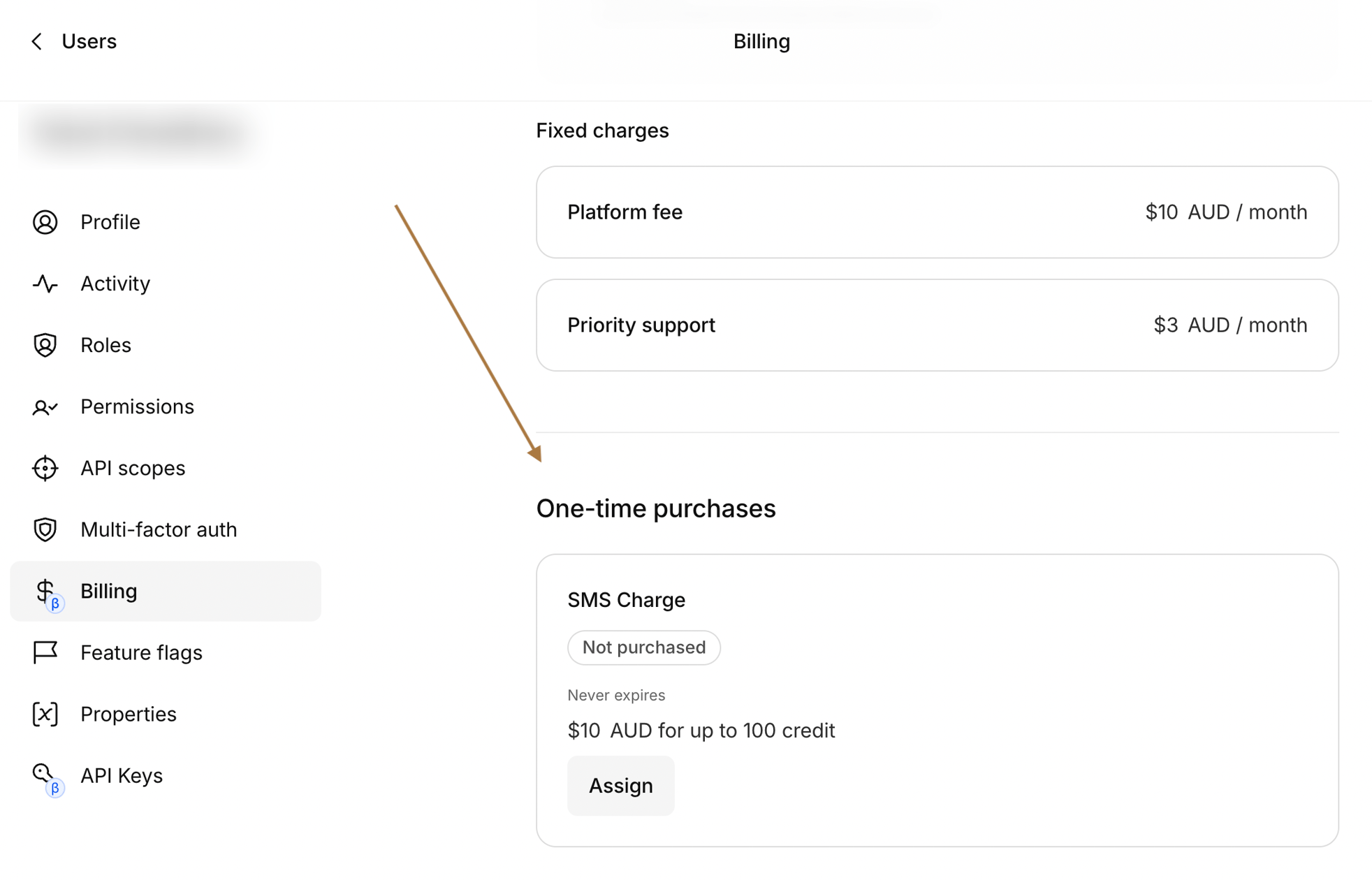Click the Multi-factor auth shield icon

(45, 529)
